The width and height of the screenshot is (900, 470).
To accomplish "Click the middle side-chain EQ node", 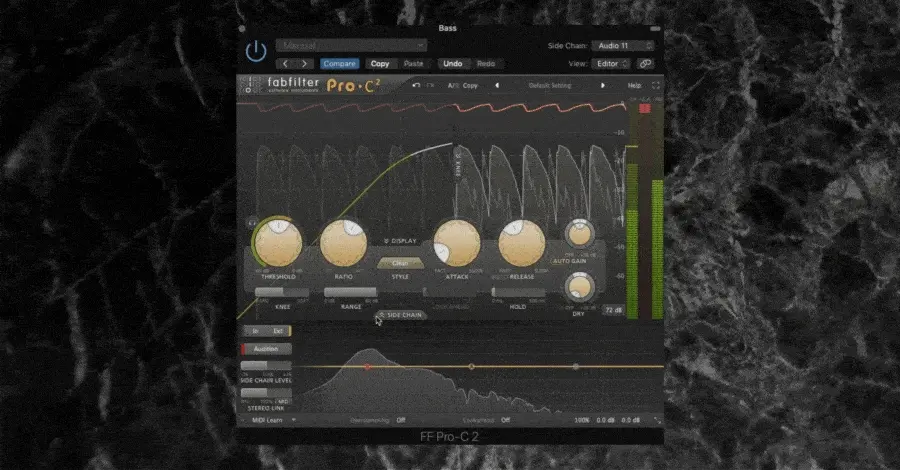I will [471, 366].
